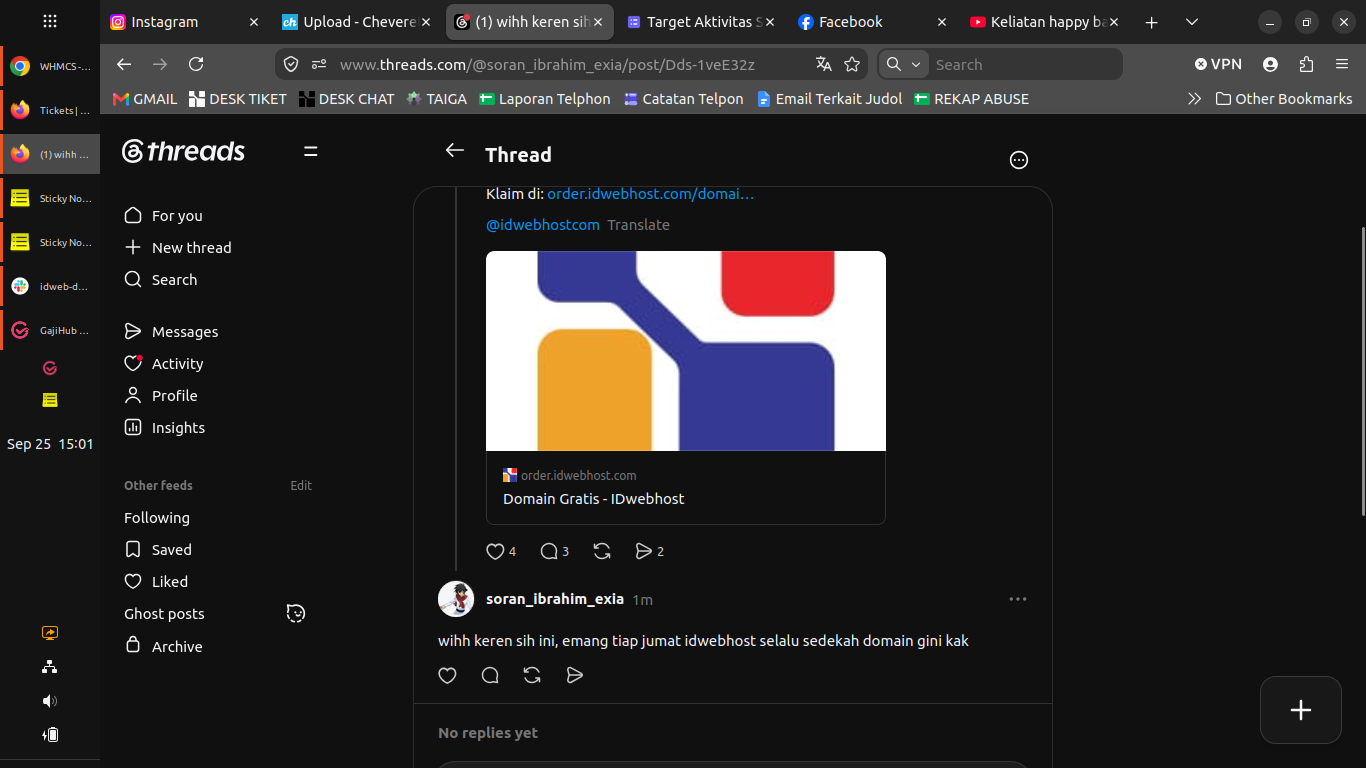Open the Domain Gratis preview image
The image size is (1366, 768).
click(x=686, y=351)
